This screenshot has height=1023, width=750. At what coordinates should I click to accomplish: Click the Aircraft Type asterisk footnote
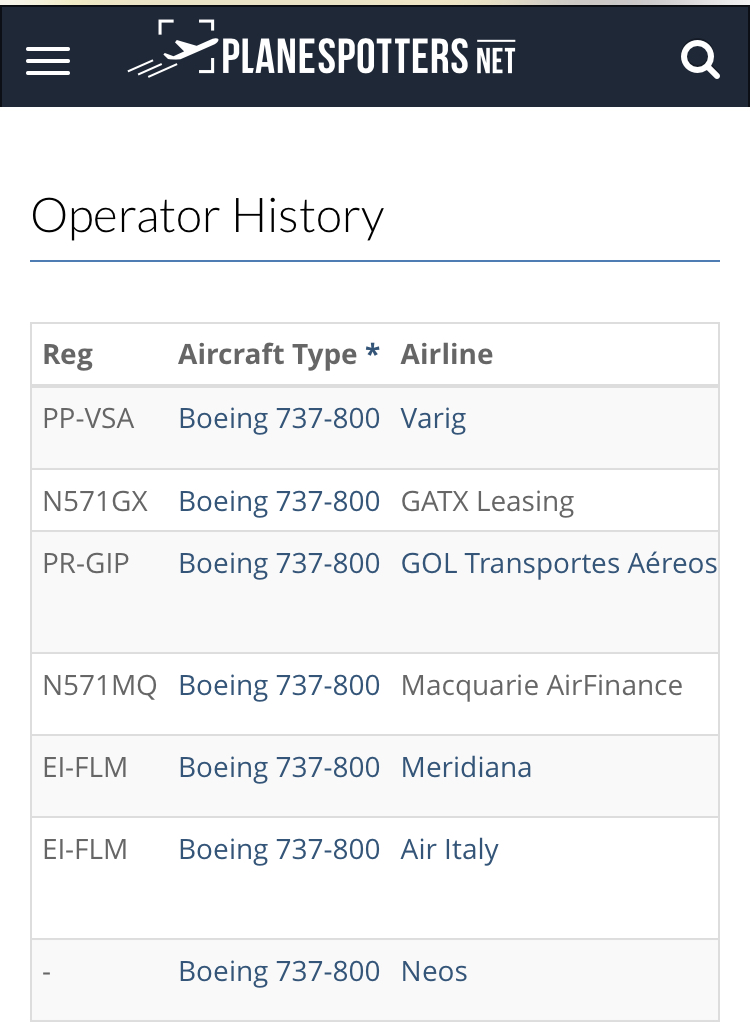pyautogui.click(x=373, y=354)
